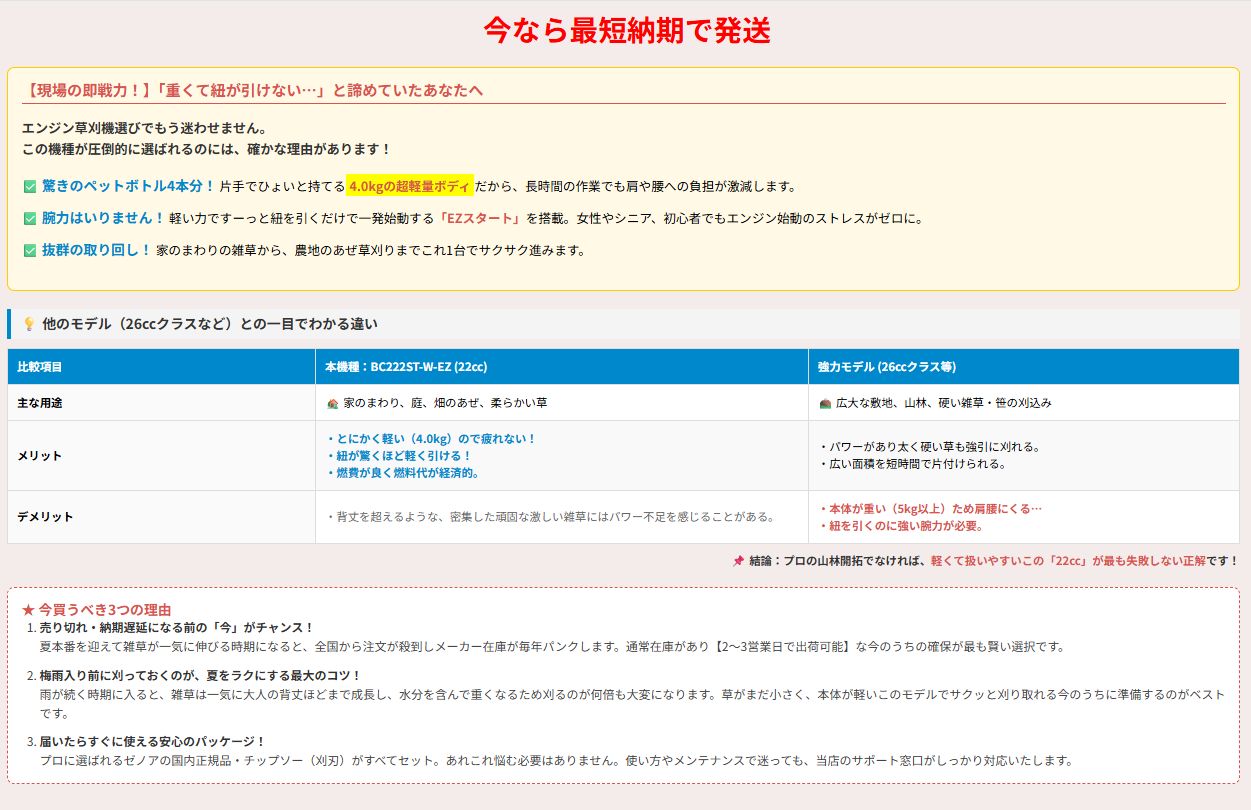Click the red text 「EZスタート」
The width and height of the screenshot is (1251, 810).
tap(480, 218)
